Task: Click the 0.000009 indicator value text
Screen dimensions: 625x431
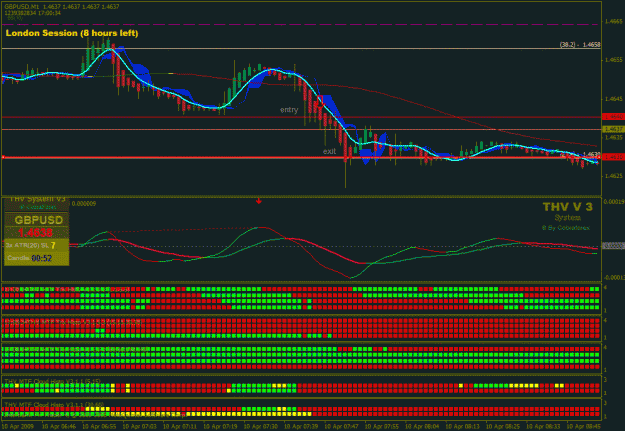Action: [84, 204]
